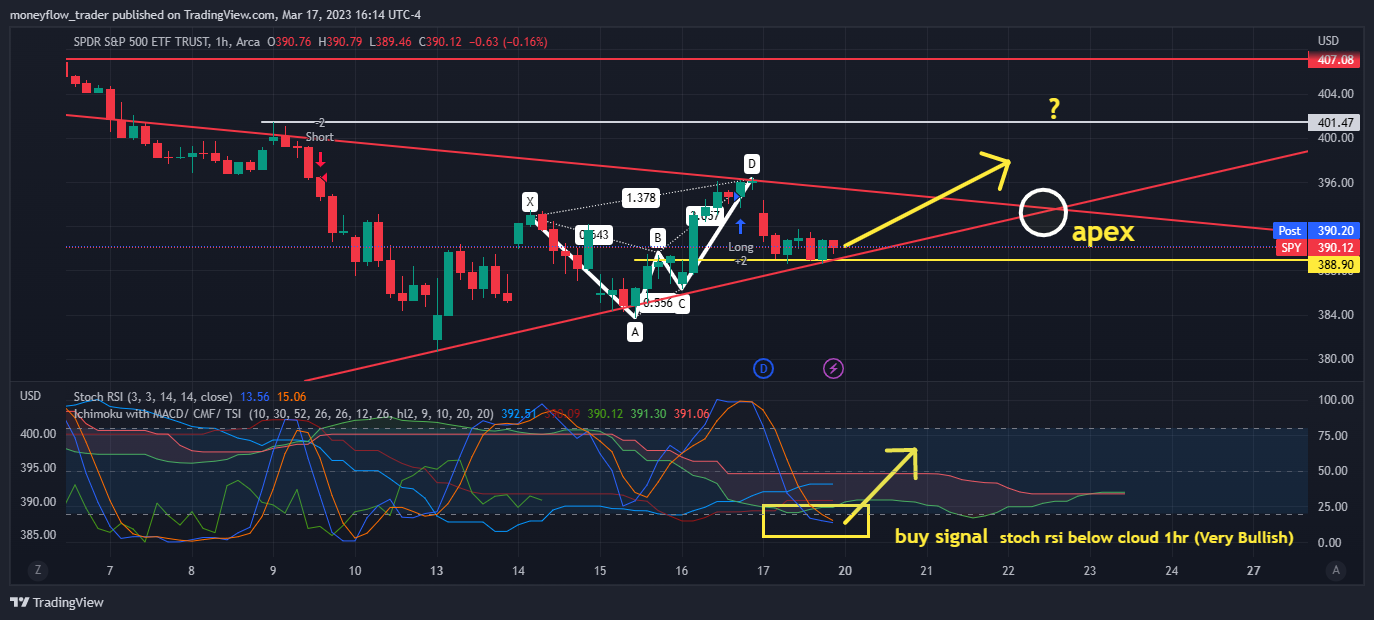Click the round A auto-scale button at bottom right
Screen dimensions: 1374x620
tap(1335, 570)
